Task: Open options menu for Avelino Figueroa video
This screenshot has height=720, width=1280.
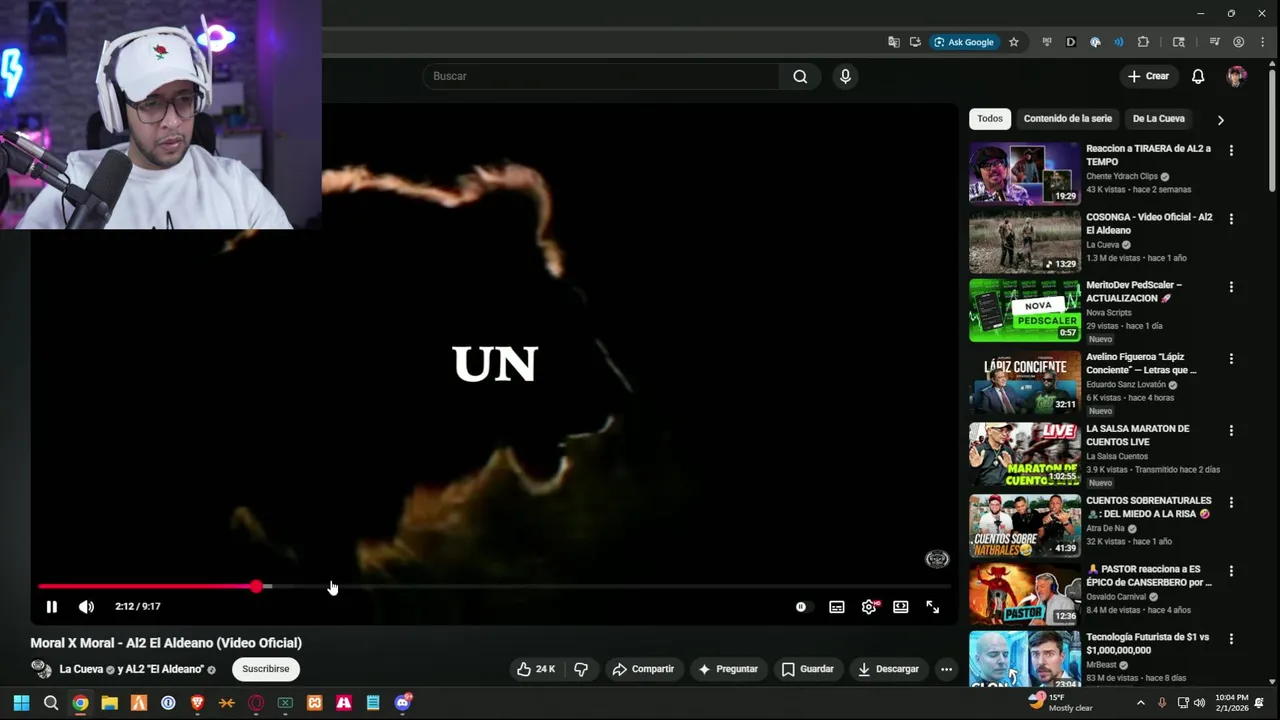Action: point(1231,358)
